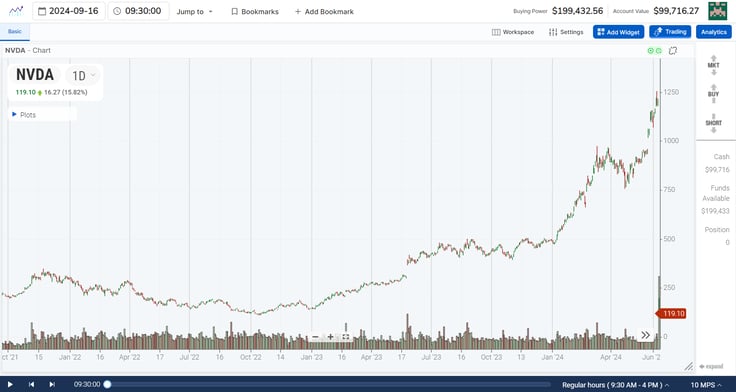Viewport: 736px width, 392px height.
Task: Zoom out the chart with minus icon
Action: tap(315, 337)
